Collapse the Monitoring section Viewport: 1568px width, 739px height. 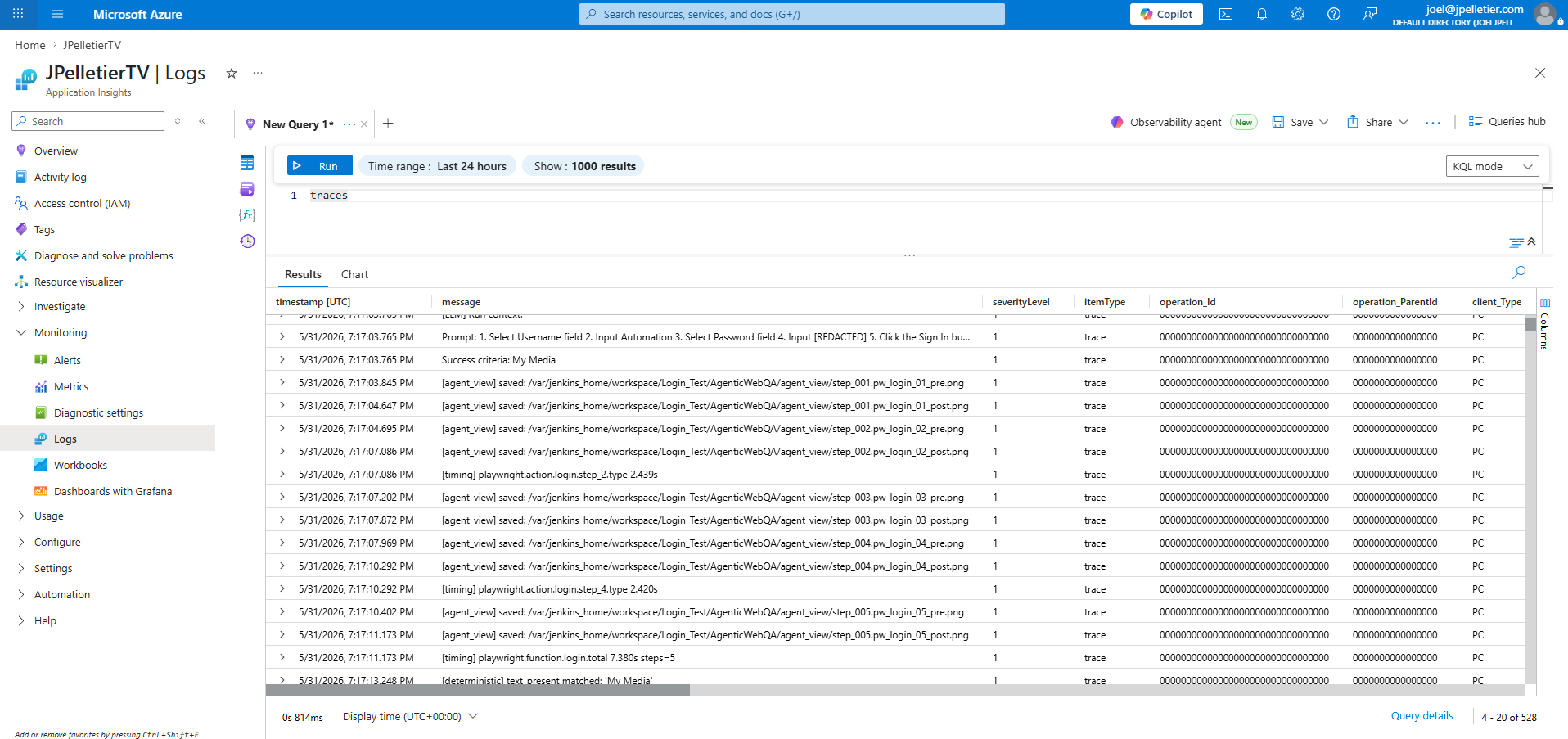[21, 332]
